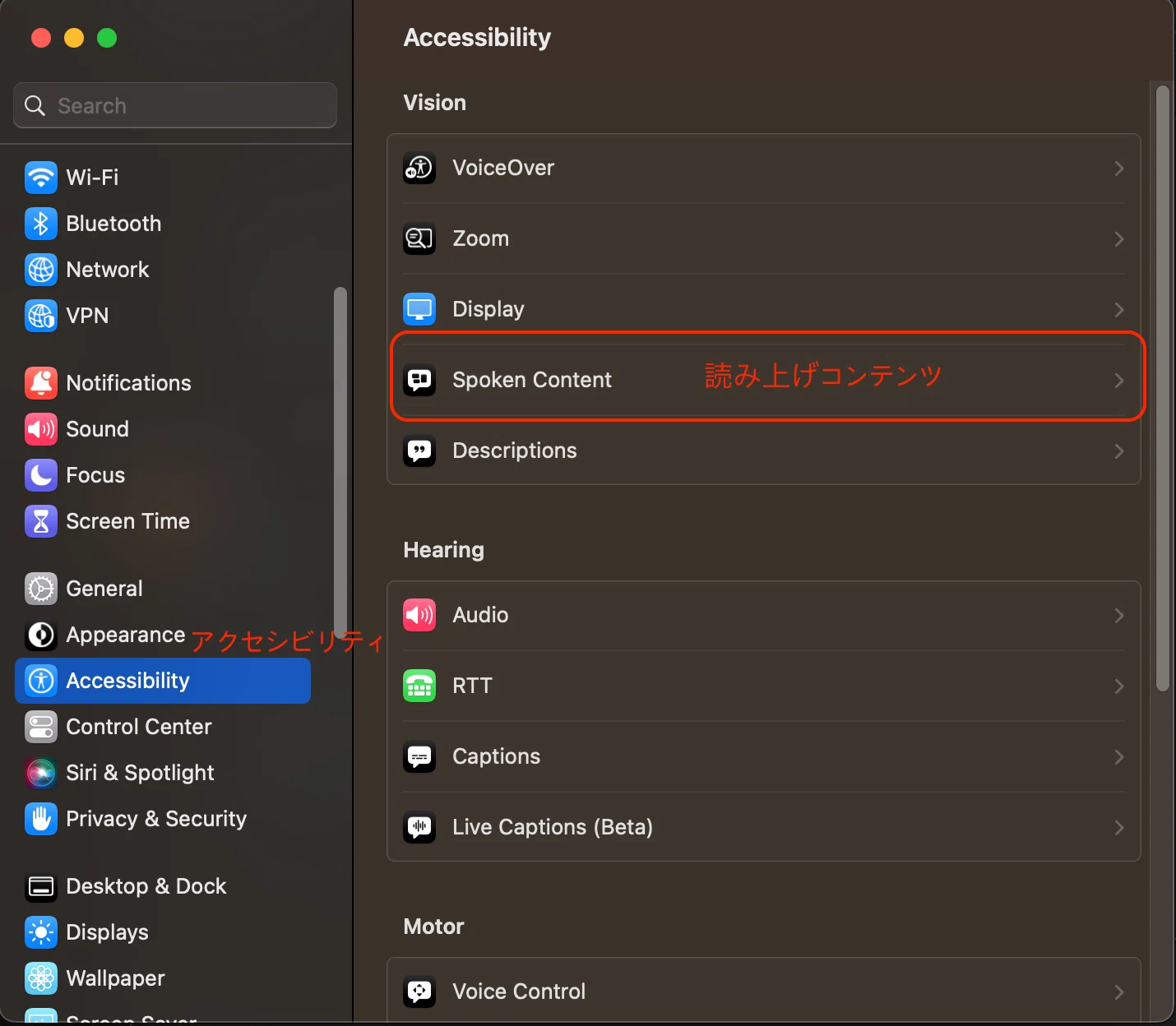1176x1026 pixels.
Task: Expand the Descriptions row chevron
Action: [x=1118, y=451]
